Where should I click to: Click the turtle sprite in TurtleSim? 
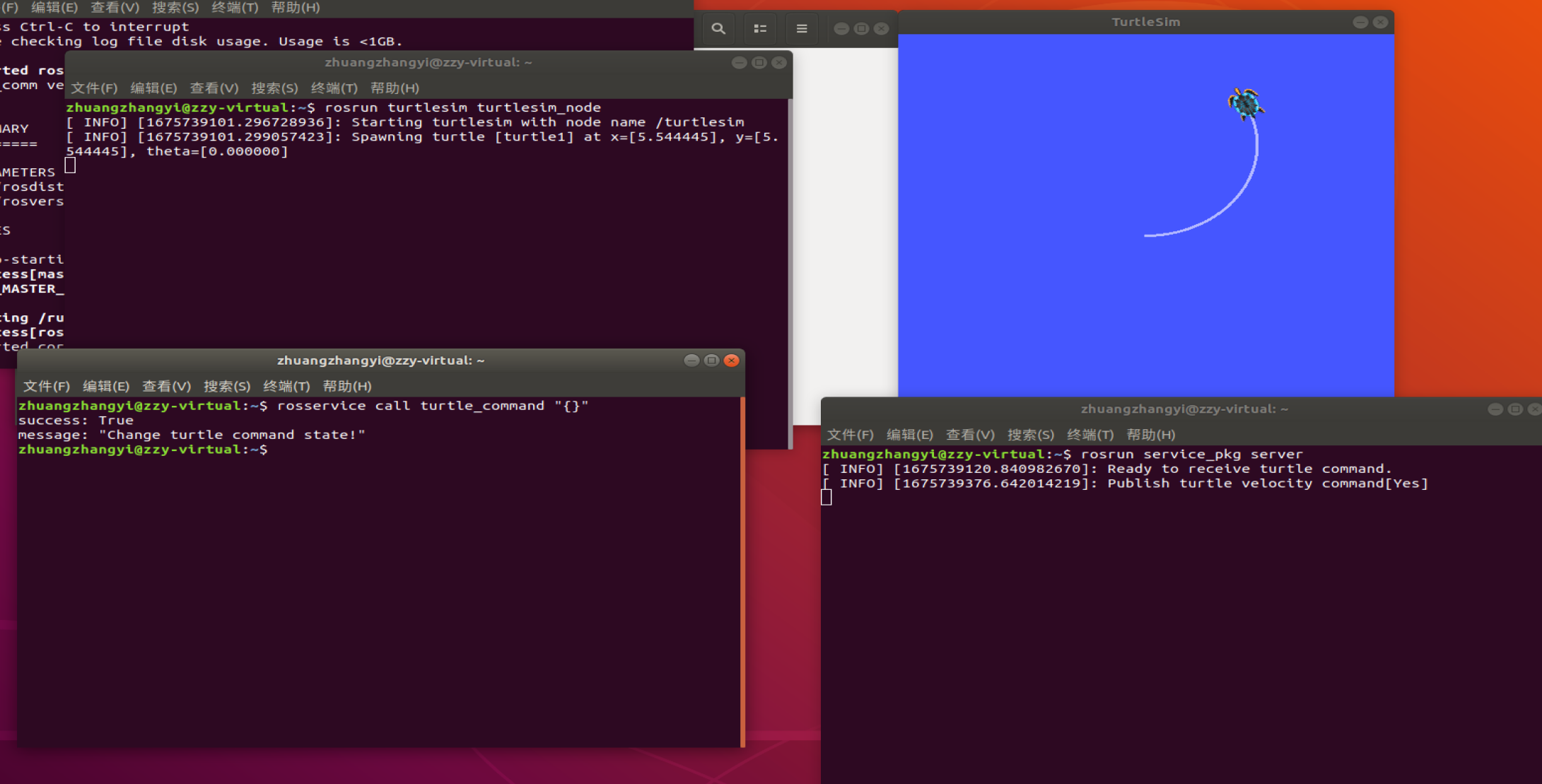pyautogui.click(x=1244, y=104)
